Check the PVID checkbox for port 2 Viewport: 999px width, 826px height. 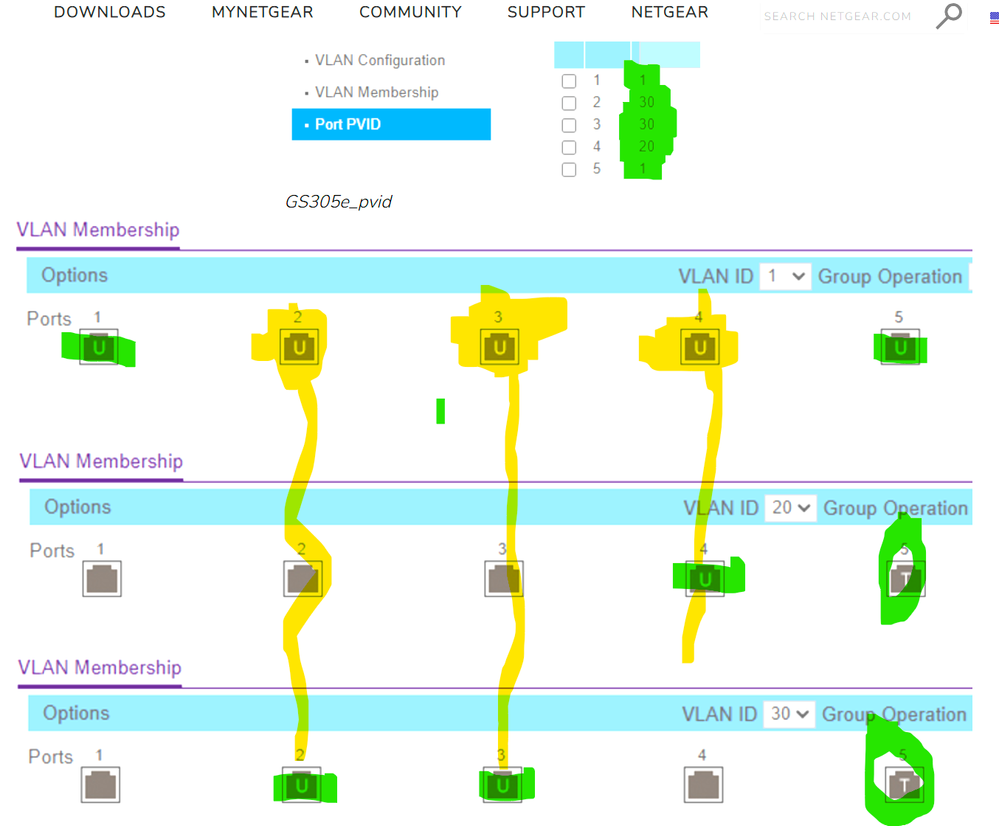(569, 103)
